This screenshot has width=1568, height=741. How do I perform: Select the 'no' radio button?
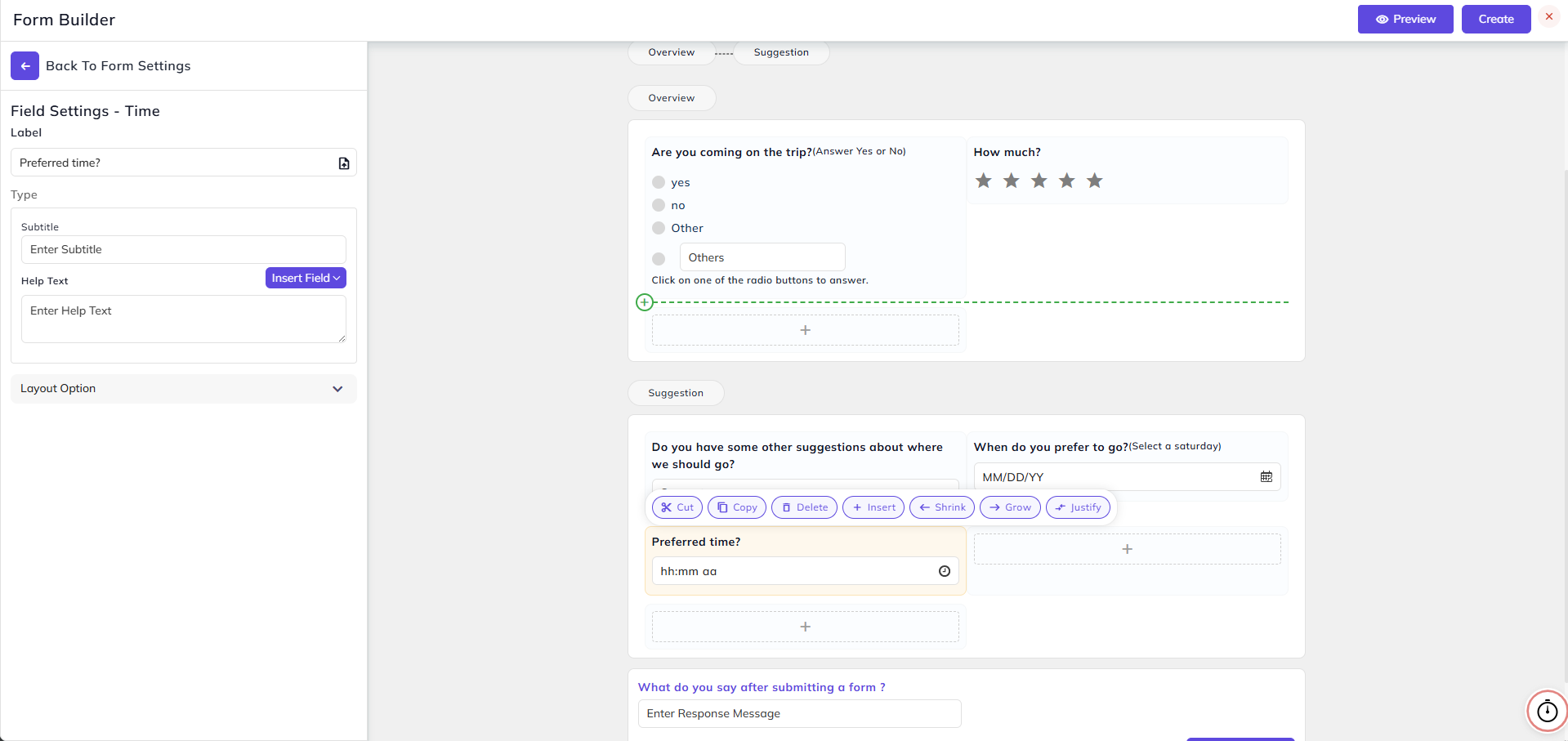pyautogui.click(x=659, y=205)
